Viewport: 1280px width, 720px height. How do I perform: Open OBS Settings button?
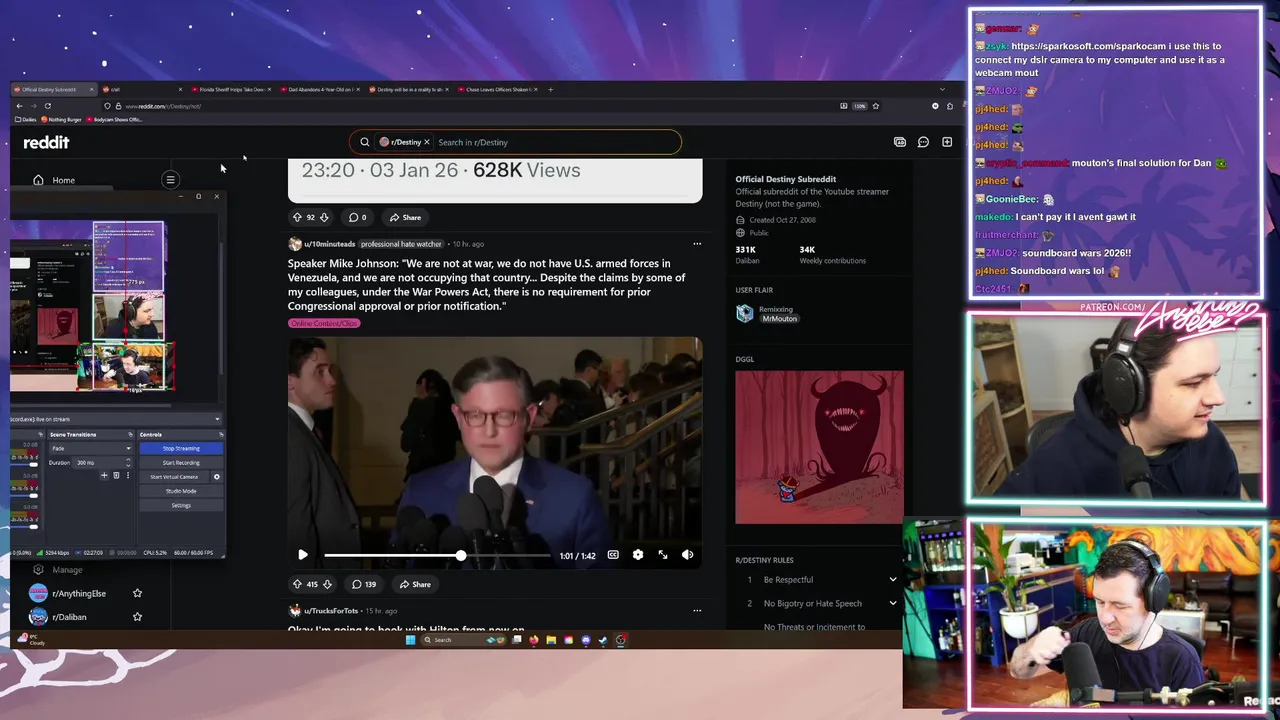tap(181, 505)
